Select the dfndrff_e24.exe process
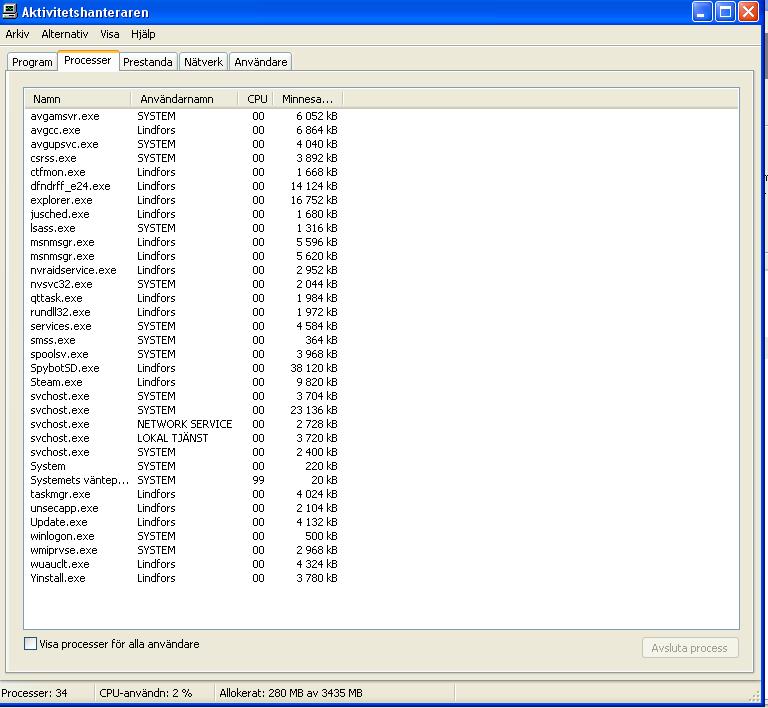This screenshot has height=708, width=768. point(184,186)
